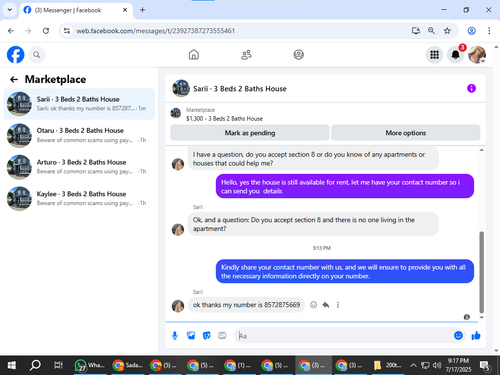Open More options for listing
This screenshot has height=375, width=500.
(406, 133)
